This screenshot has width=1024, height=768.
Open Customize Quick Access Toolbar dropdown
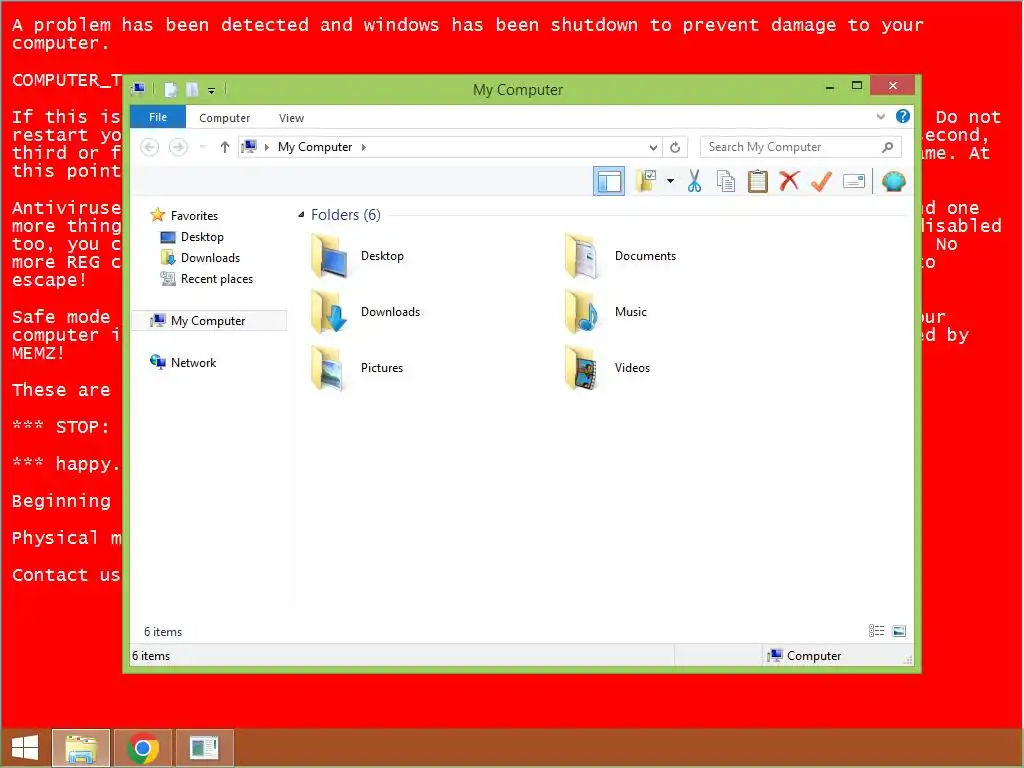tap(212, 90)
